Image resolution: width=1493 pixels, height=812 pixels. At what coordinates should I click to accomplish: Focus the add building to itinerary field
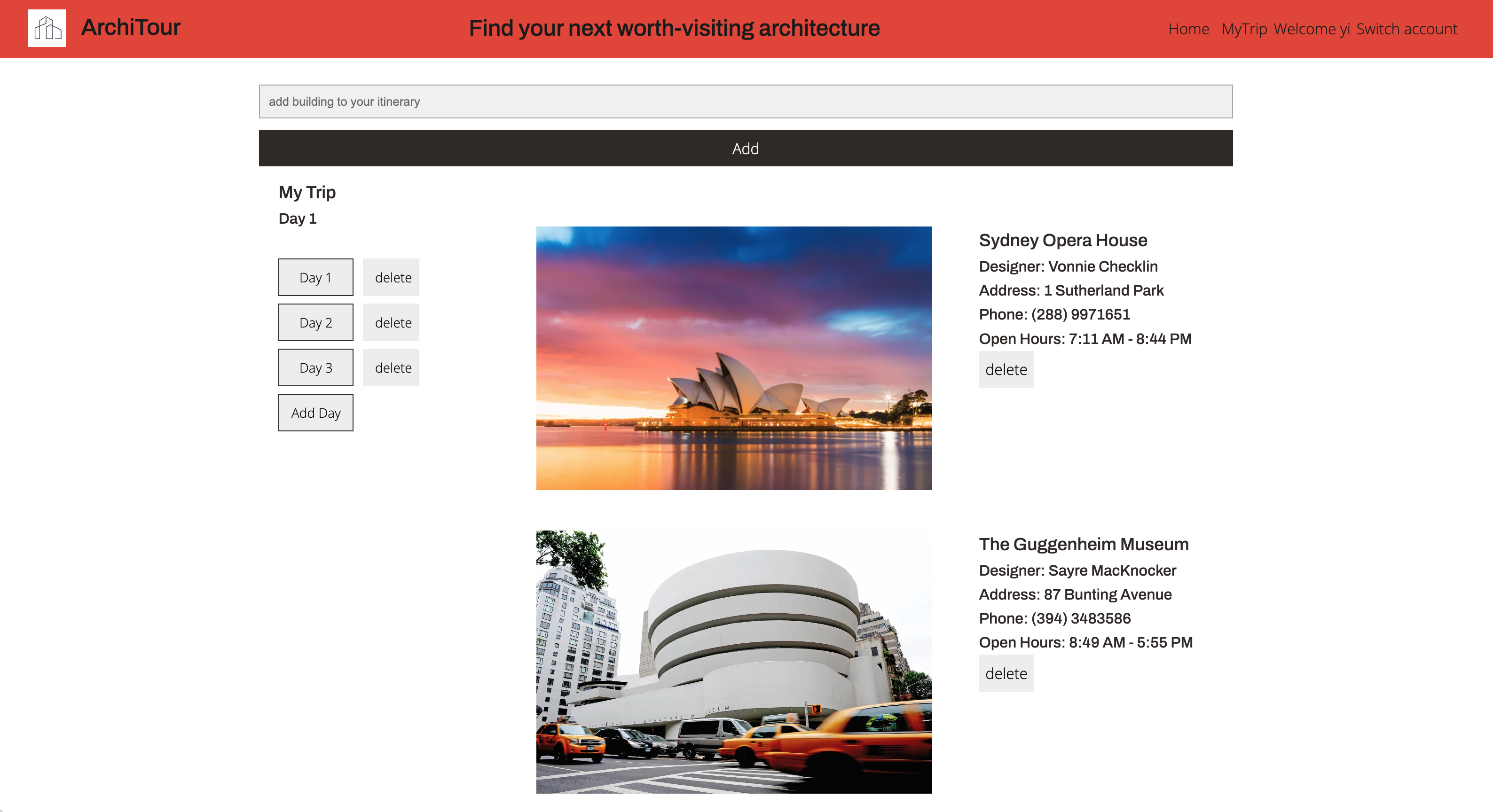pyautogui.click(x=746, y=101)
